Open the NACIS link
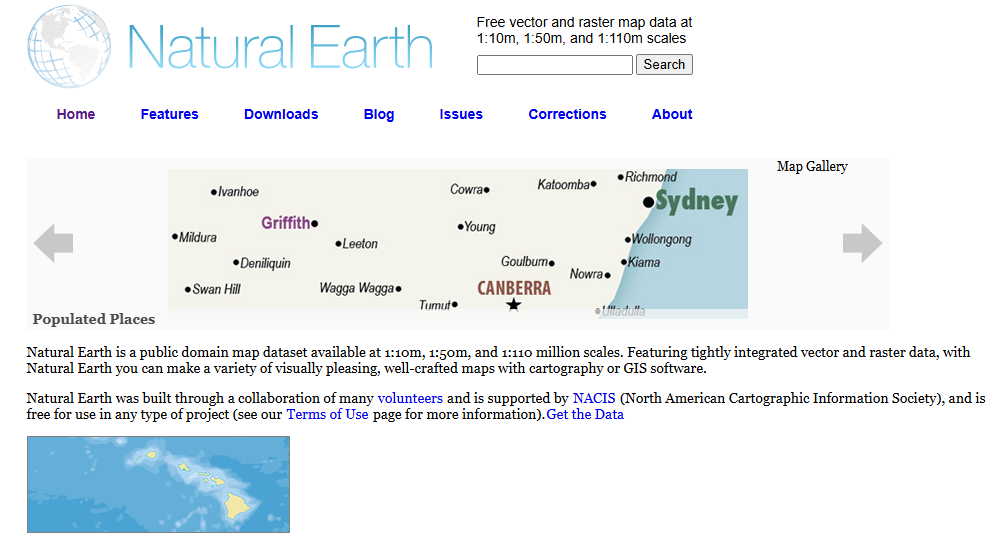 tap(594, 398)
